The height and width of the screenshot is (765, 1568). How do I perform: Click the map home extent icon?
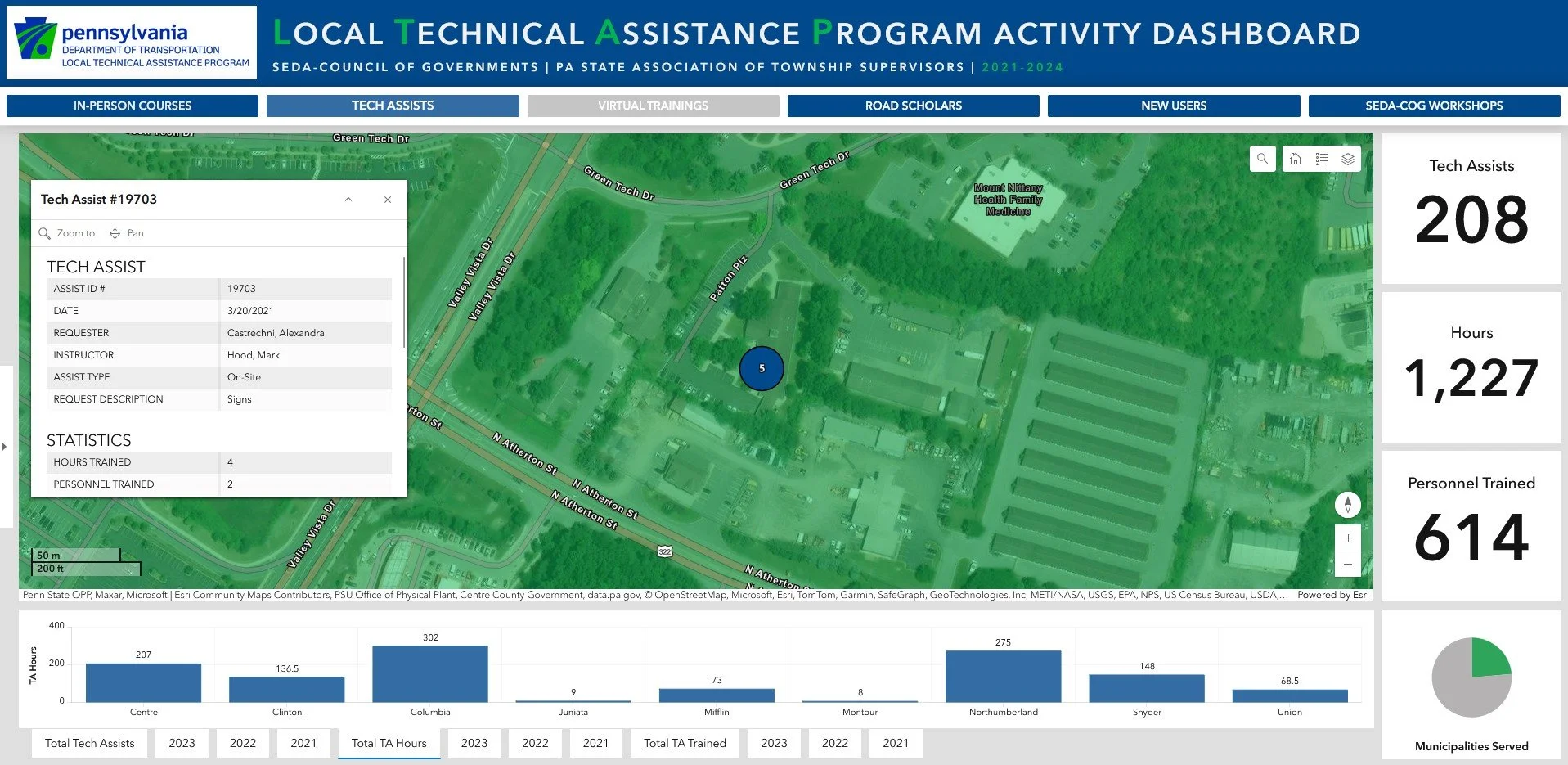[1296, 159]
